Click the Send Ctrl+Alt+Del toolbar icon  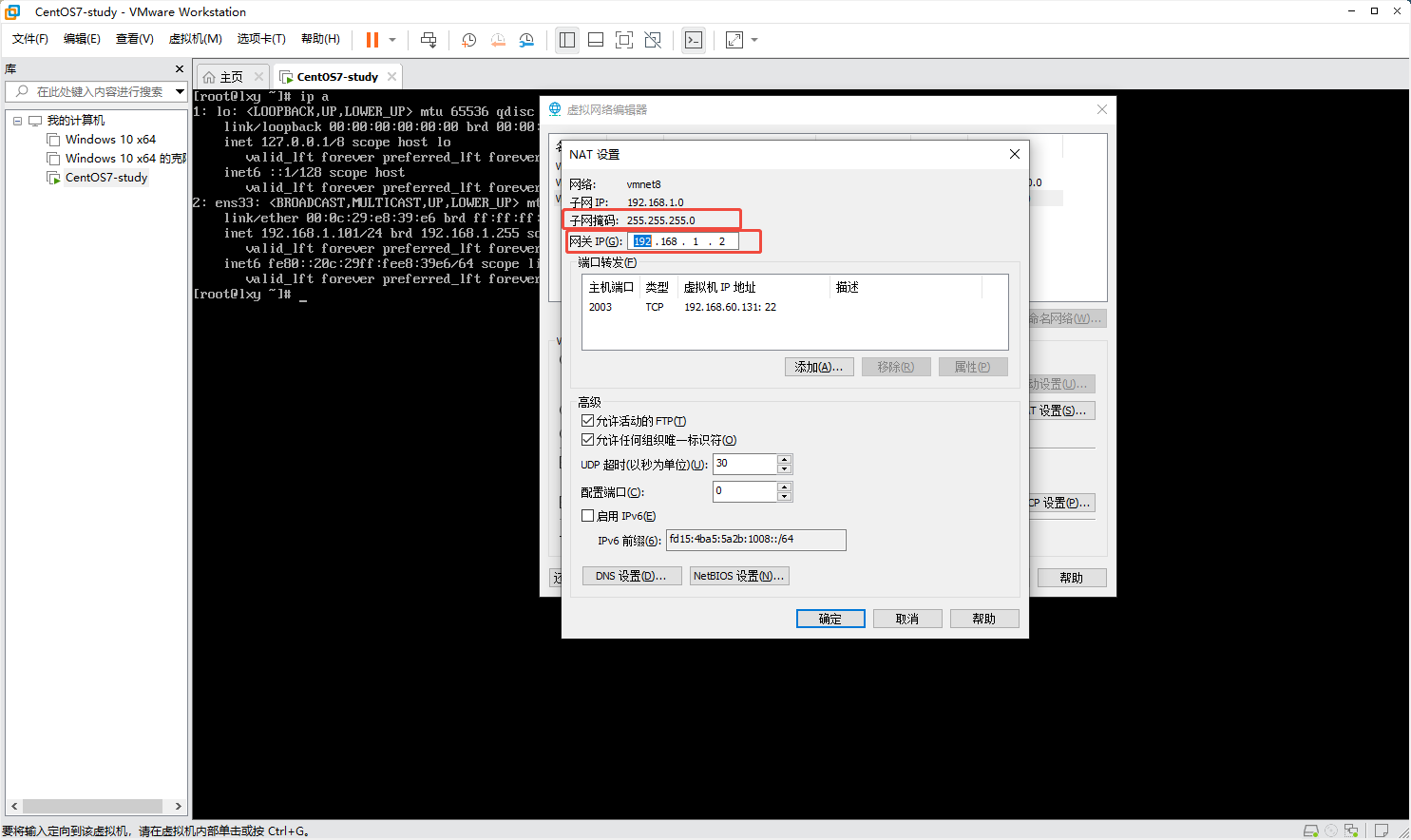[429, 40]
